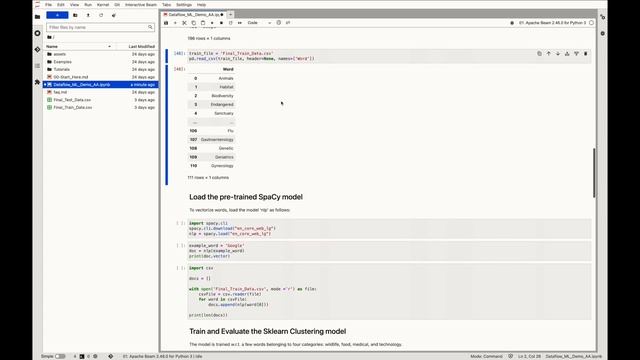Open the Kernel menu
This screenshot has height=360, width=640.
103,4
